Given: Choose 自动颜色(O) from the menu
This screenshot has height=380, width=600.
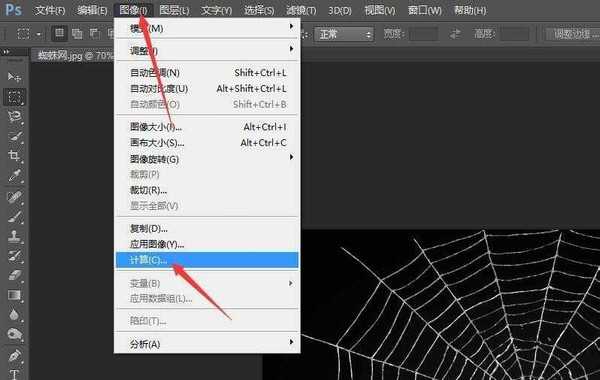Looking at the screenshot, I should point(207,104).
